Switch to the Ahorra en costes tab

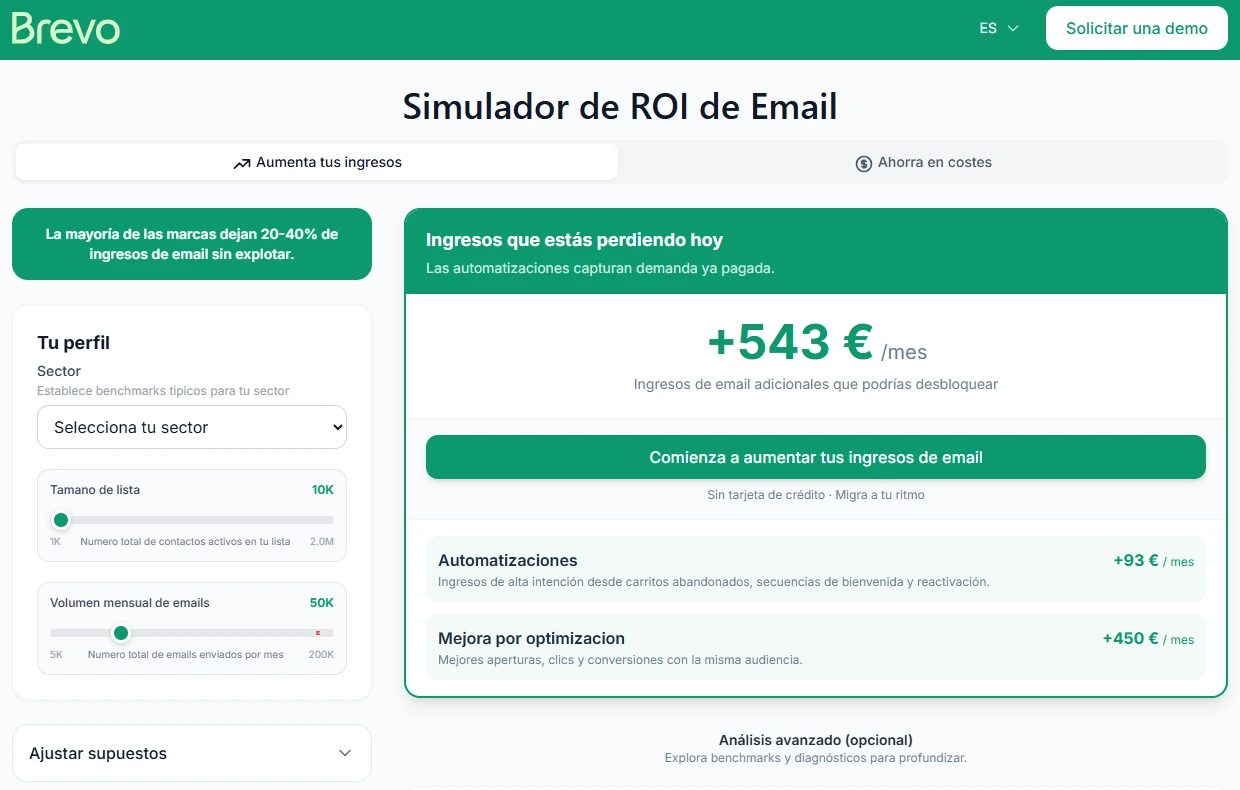[x=923, y=162]
